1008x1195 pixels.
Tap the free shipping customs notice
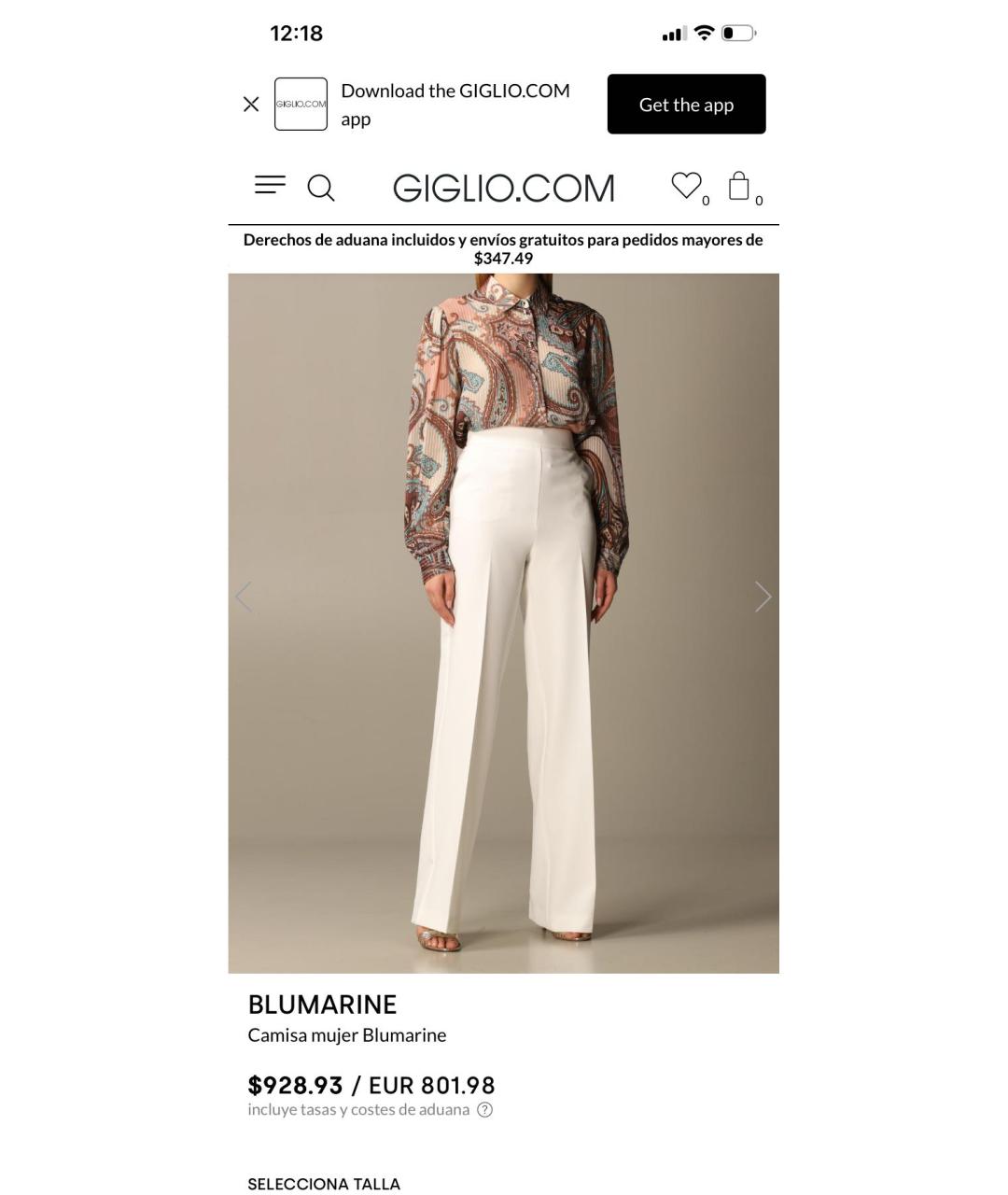(503, 249)
